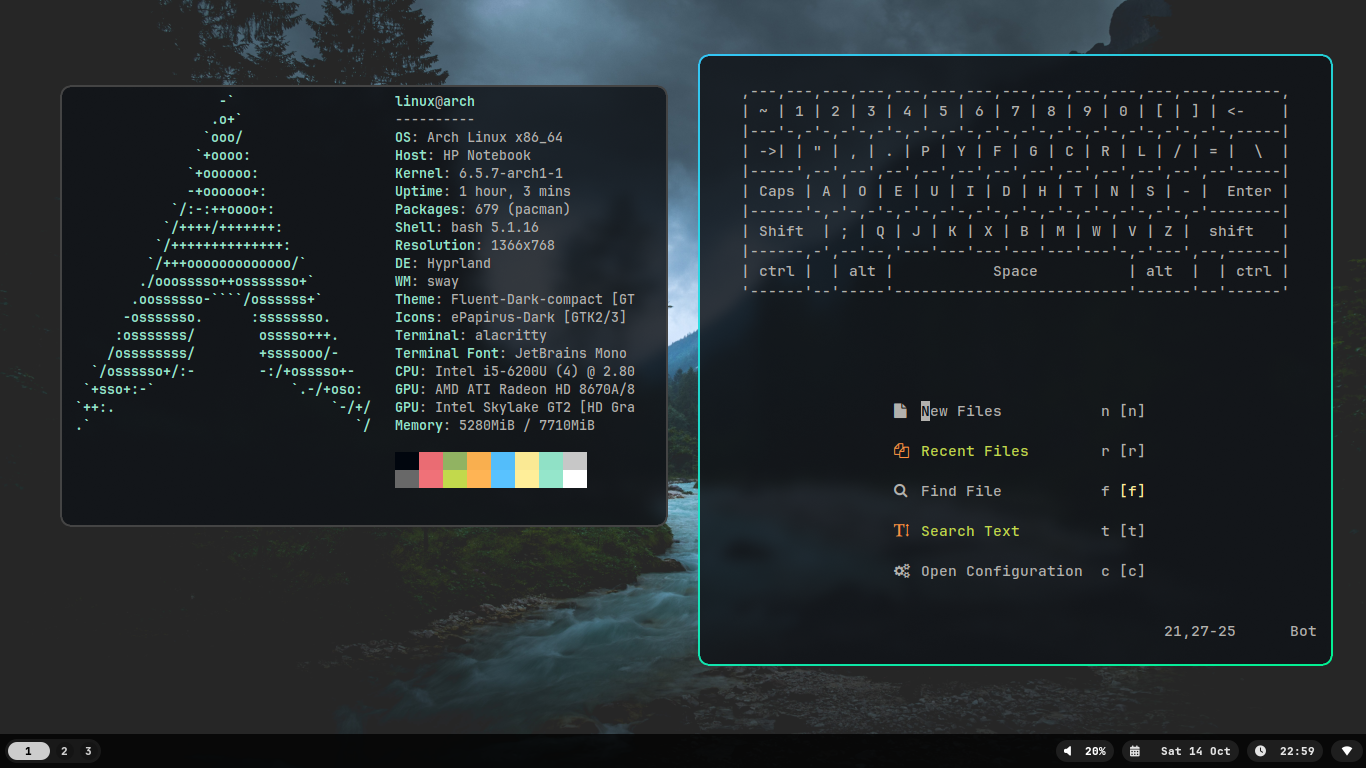Click the linux@arch title in neofetch
Image resolution: width=1366 pixels, height=768 pixels.
click(x=435, y=102)
